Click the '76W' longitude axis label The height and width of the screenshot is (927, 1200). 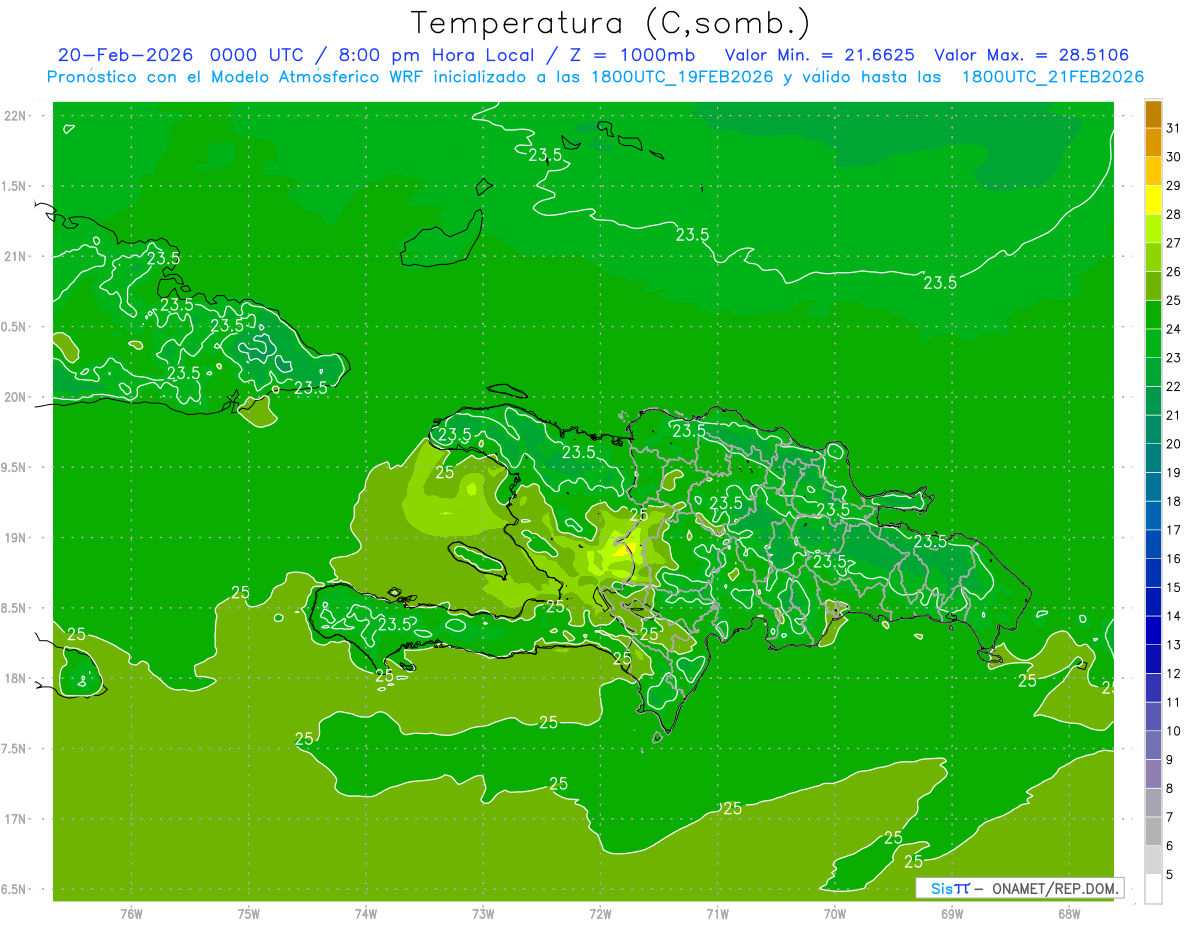tap(131, 914)
